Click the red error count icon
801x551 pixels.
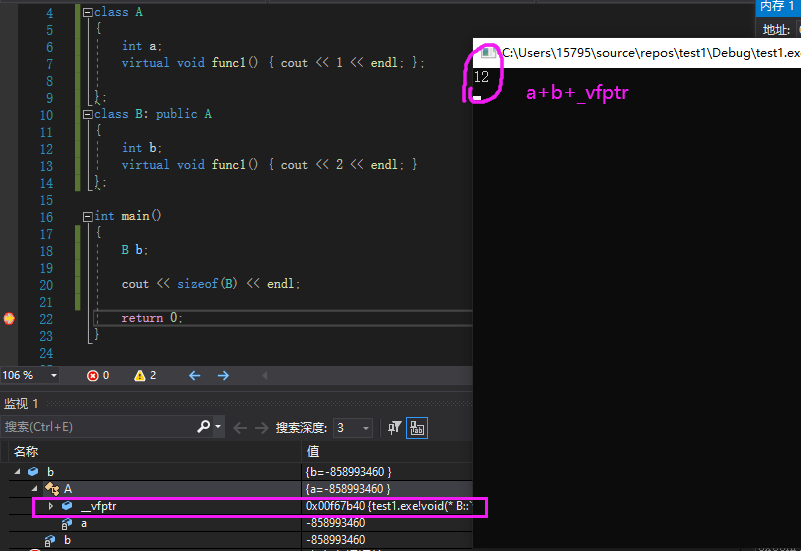[x=92, y=376]
